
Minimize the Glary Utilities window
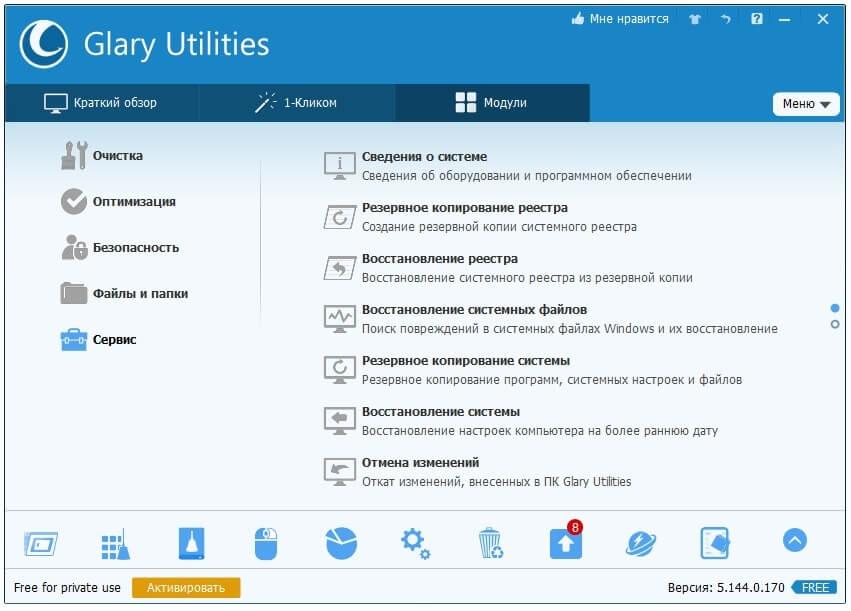(784, 20)
